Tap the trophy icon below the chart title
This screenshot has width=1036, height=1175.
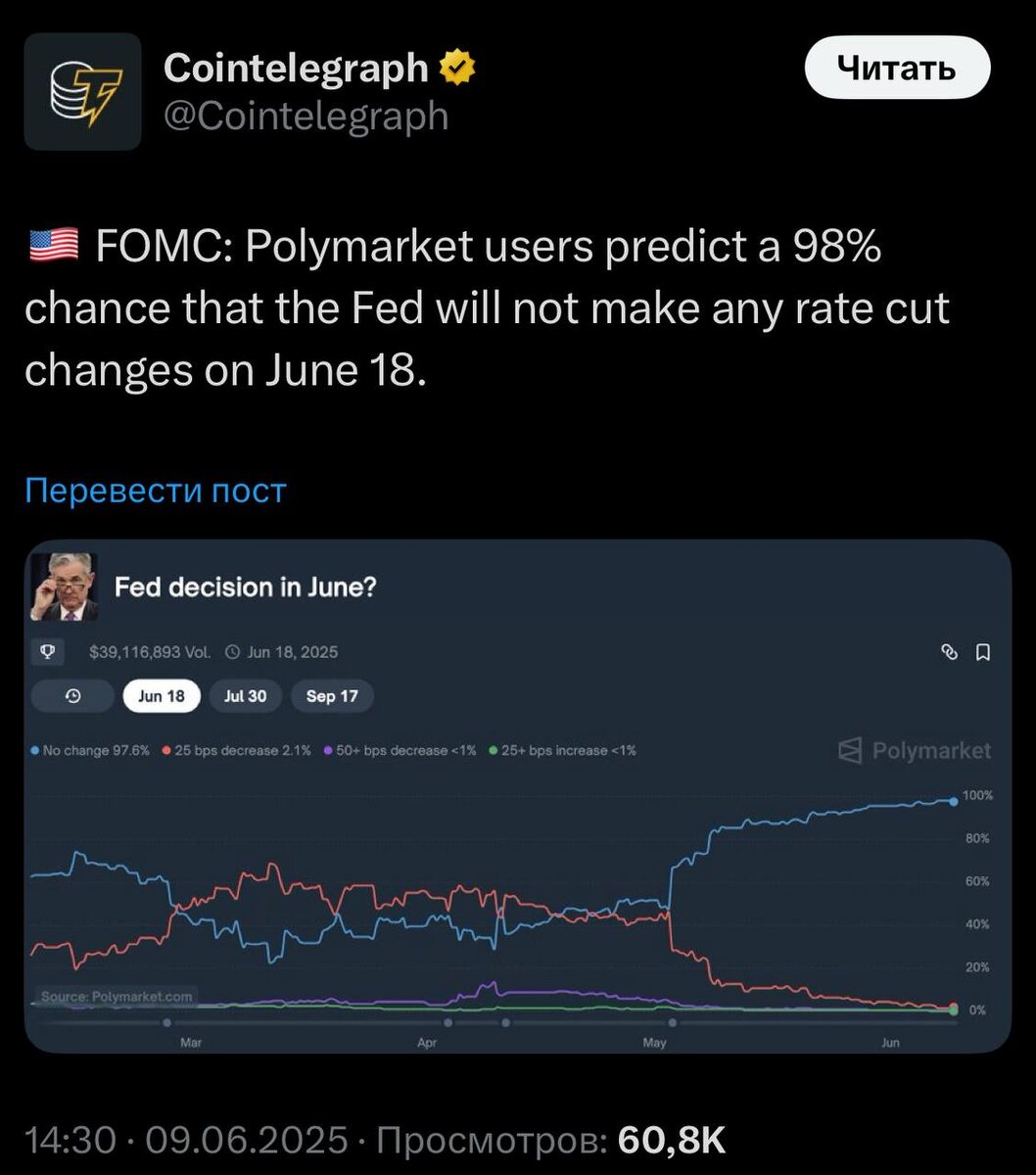pos(47,651)
